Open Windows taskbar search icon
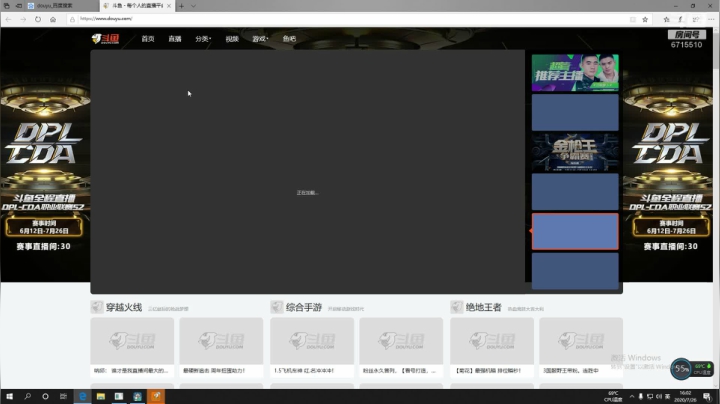Image resolution: width=720 pixels, height=404 pixels. (28, 396)
